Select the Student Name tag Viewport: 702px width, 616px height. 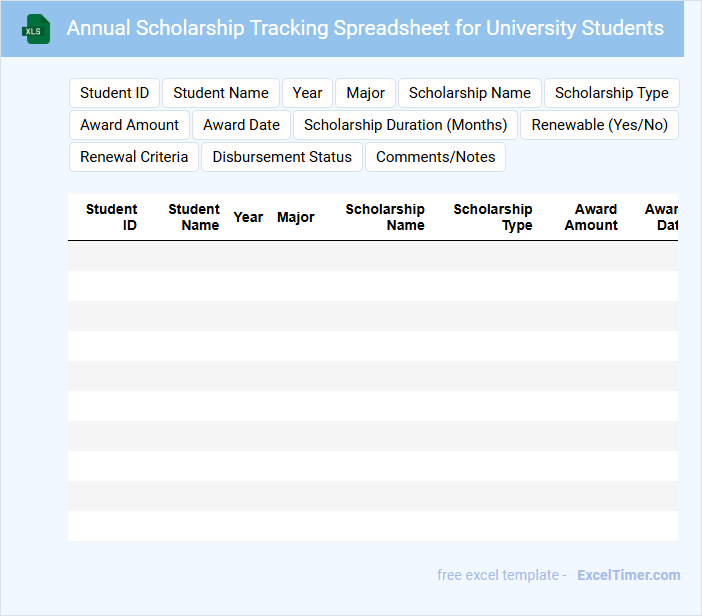tap(221, 93)
